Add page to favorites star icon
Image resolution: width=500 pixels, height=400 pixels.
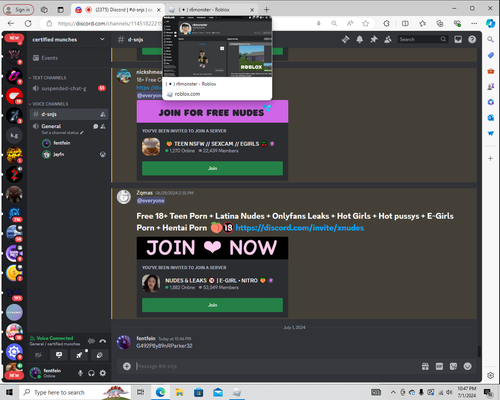click(x=366, y=23)
